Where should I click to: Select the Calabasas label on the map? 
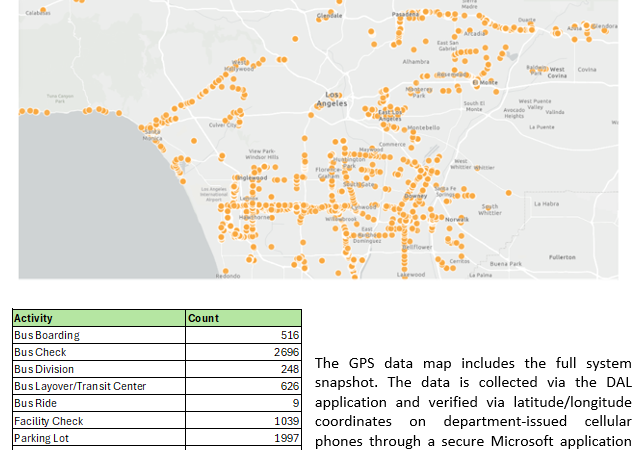(36, 12)
